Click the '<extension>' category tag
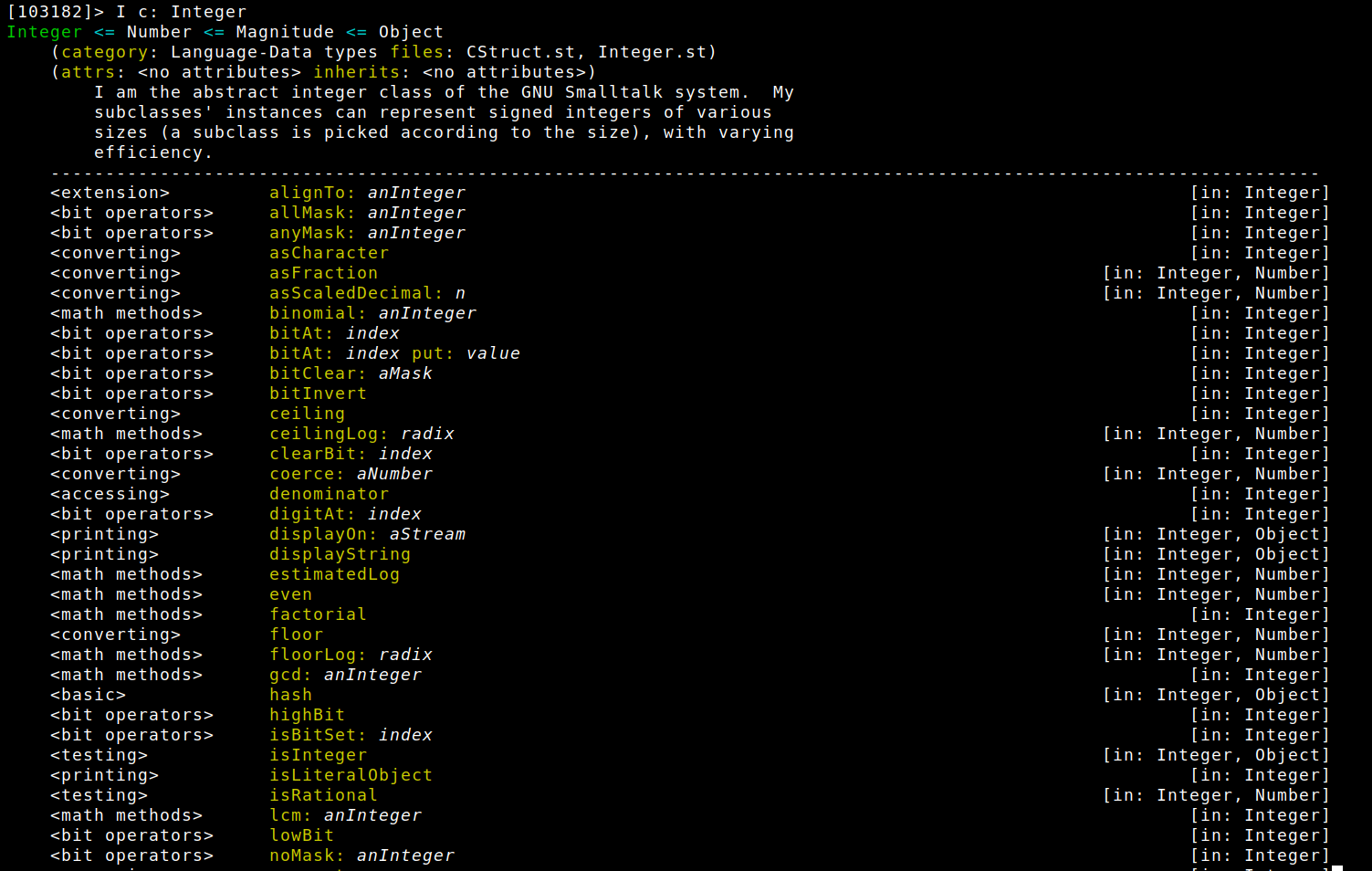Screen dimensions: 1372x871 point(110,193)
